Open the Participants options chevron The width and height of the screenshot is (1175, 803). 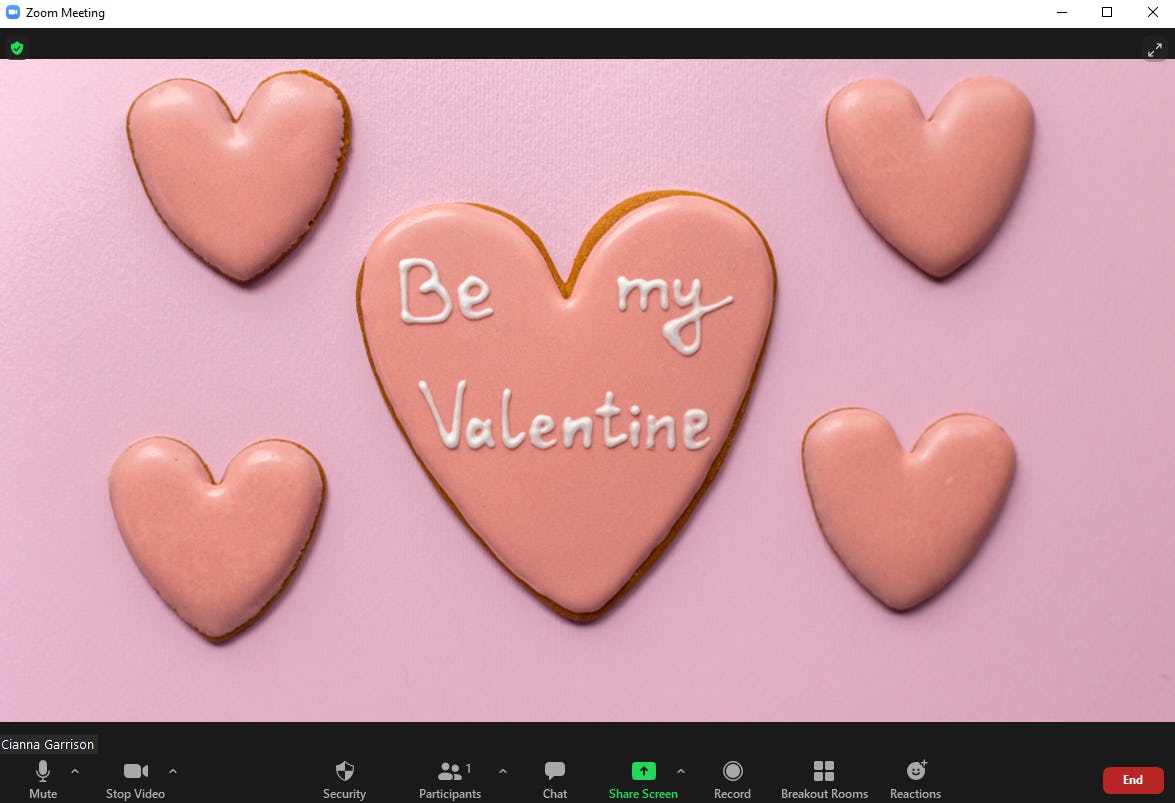coord(503,772)
